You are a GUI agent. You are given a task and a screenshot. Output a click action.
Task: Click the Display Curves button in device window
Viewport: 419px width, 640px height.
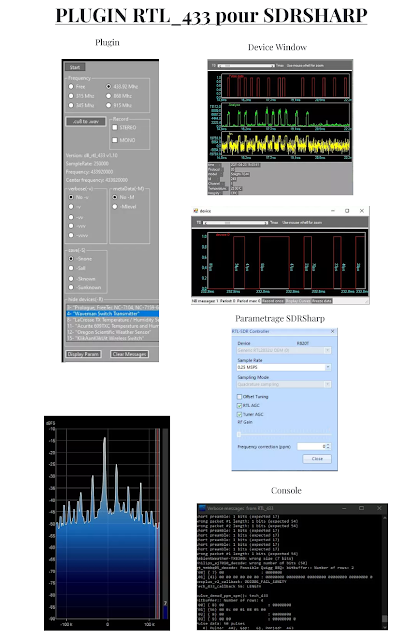(x=298, y=301)
